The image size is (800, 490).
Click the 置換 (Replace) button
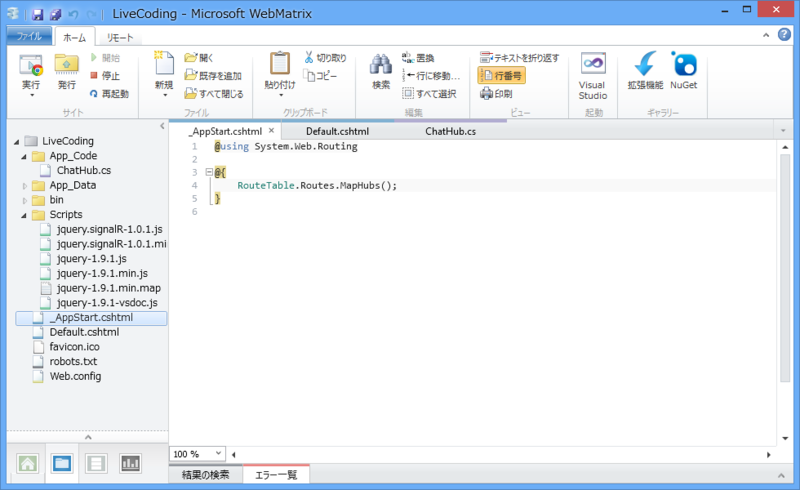click(418, 58)
